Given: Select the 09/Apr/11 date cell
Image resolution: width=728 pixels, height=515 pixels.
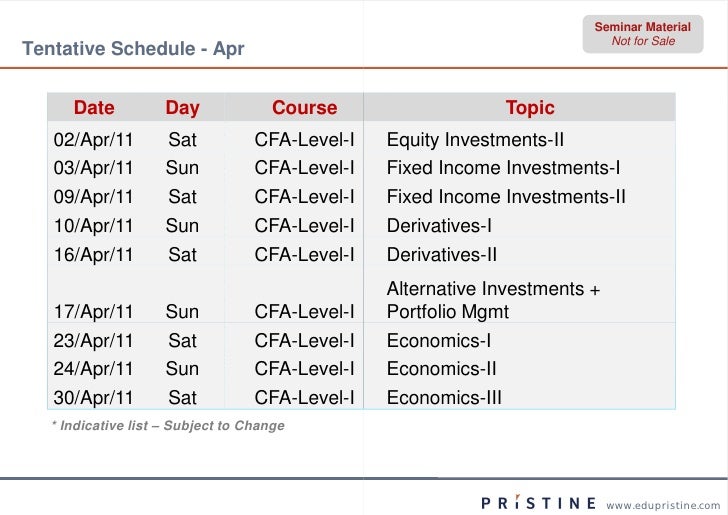Looking at the screenshot, I should [x=93, y=197].
